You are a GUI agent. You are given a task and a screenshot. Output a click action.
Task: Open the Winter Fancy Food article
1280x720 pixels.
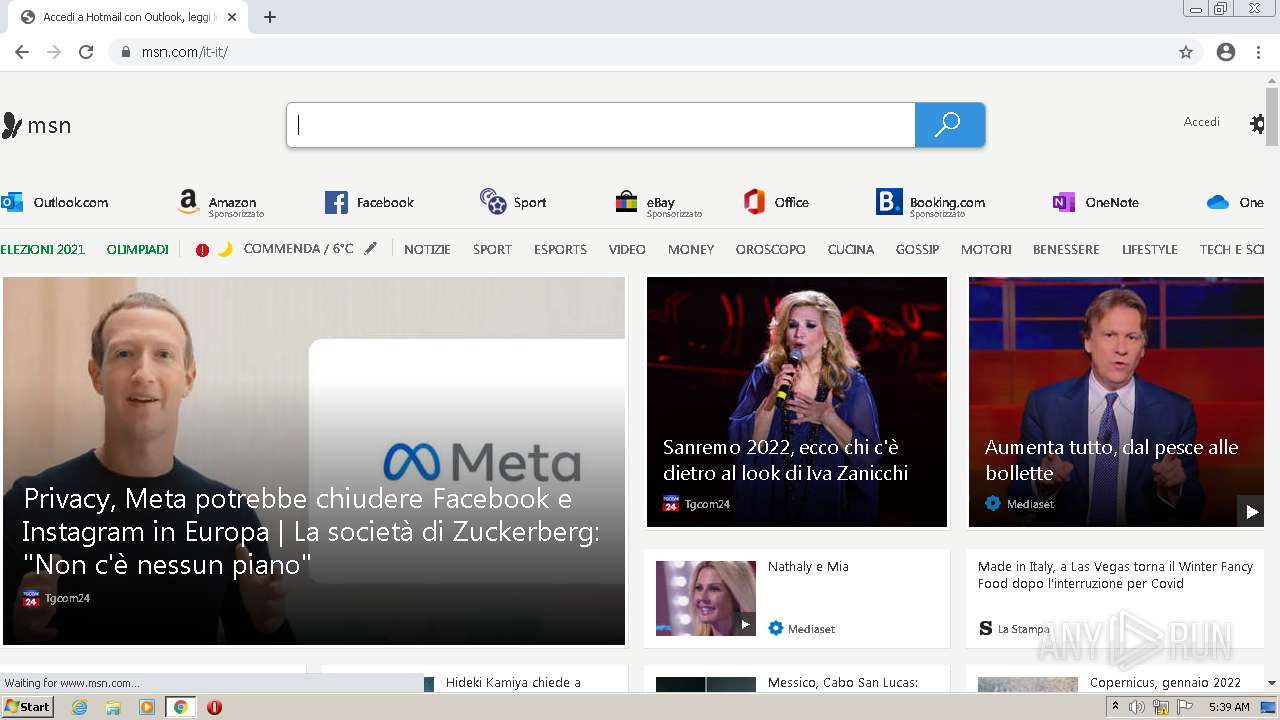point(1115,575)
